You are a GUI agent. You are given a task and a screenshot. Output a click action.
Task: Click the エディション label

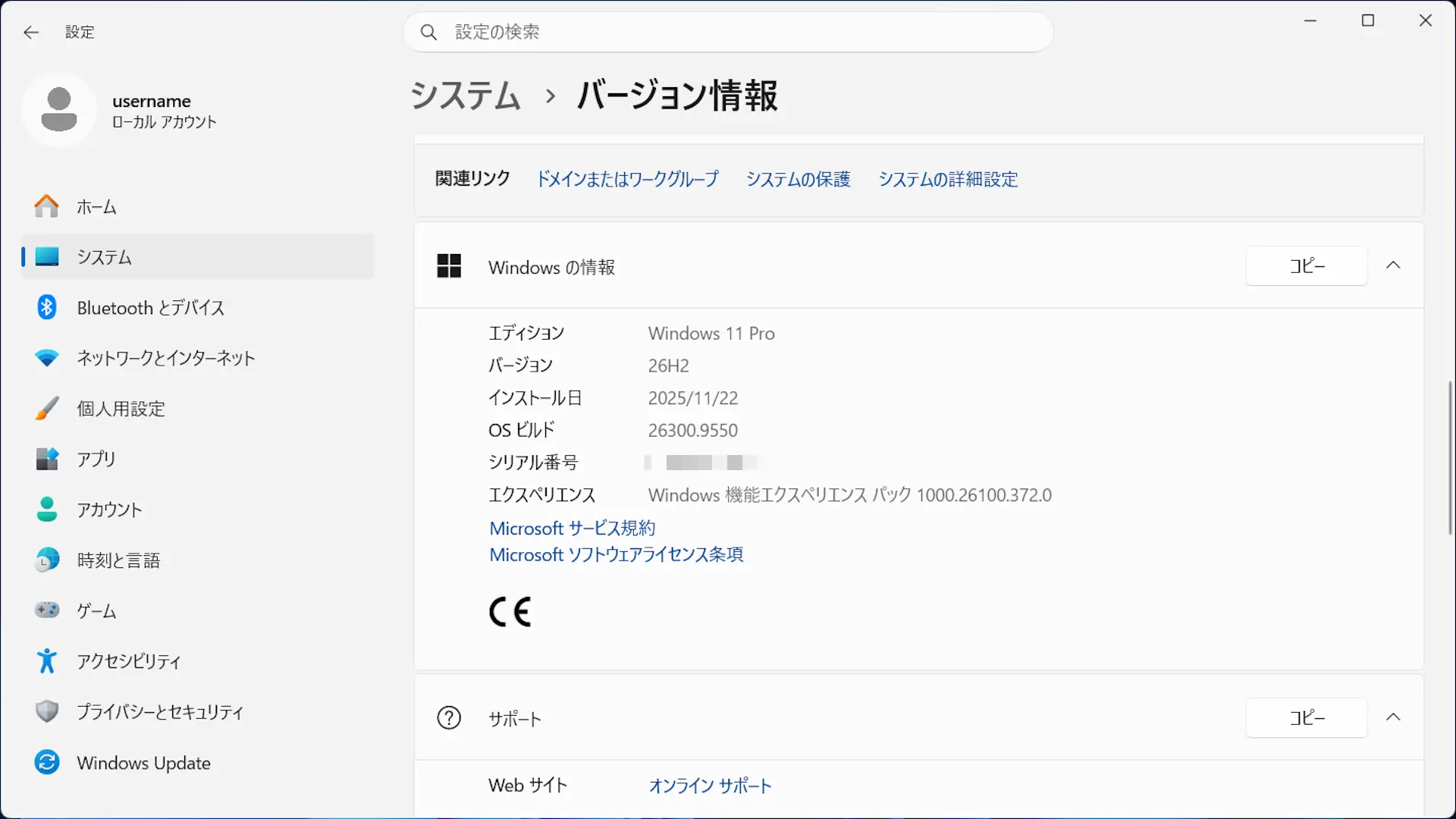[526, 334]
